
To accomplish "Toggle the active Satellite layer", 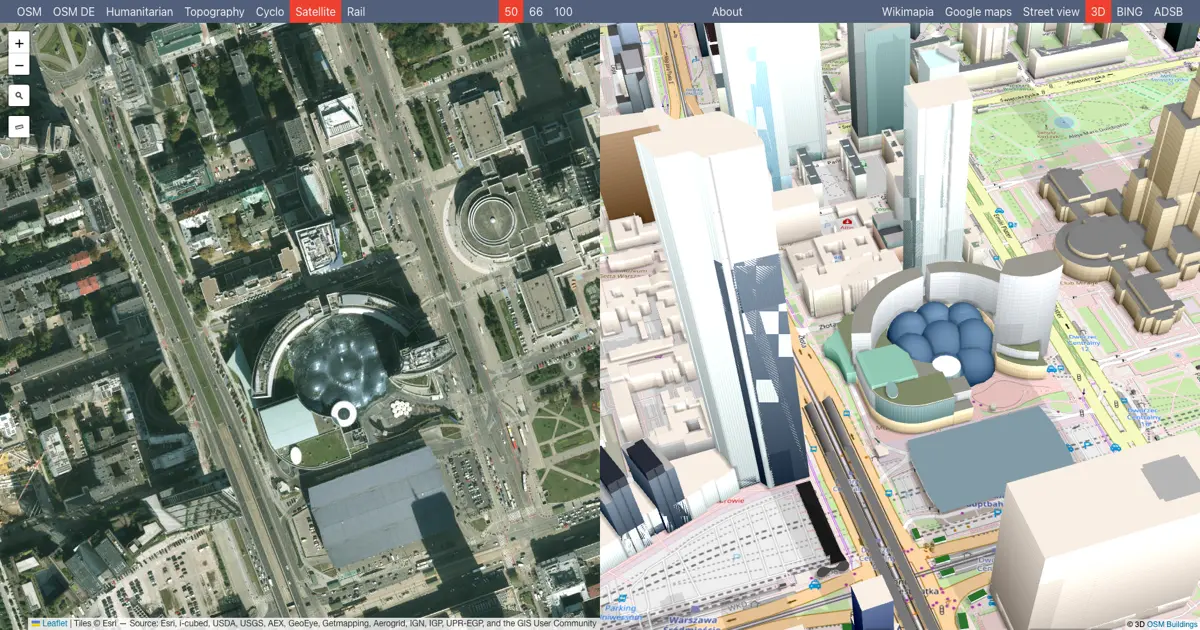I will (x=315, y=12).
